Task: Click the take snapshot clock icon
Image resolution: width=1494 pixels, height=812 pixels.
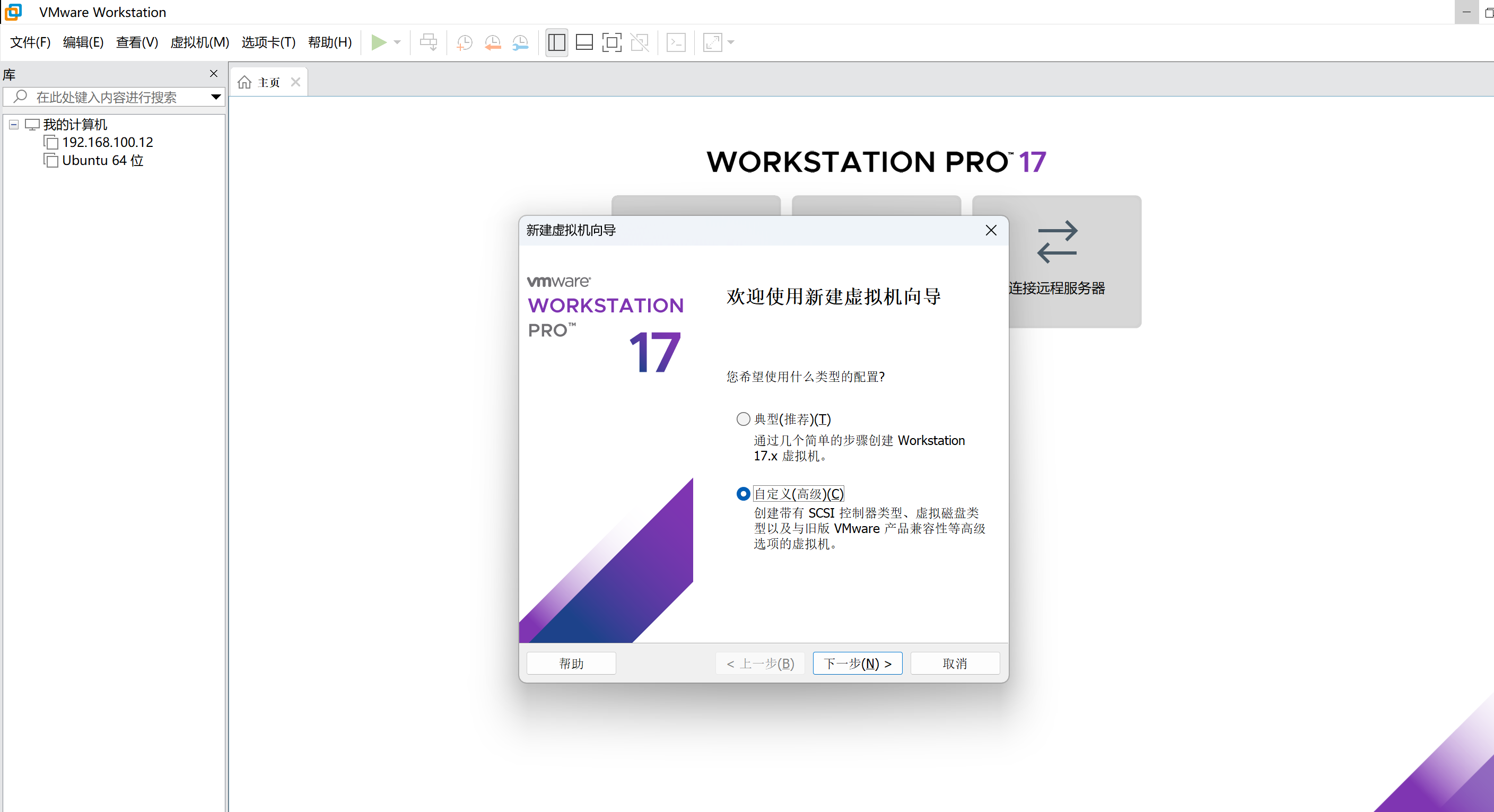Action: point(465,42)
